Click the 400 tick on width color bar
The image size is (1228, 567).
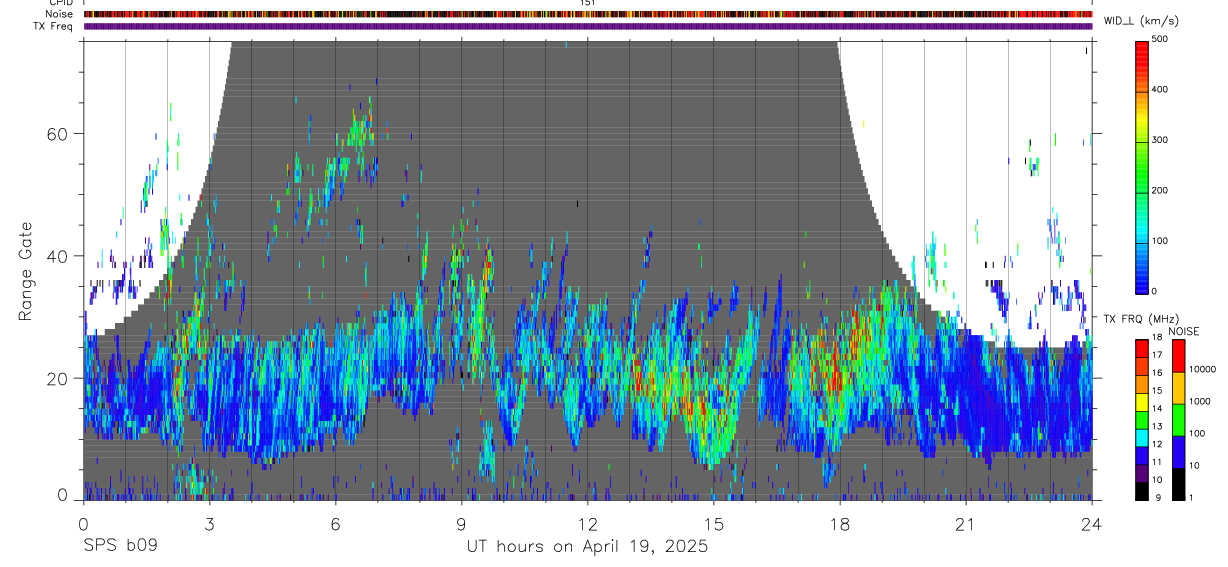(1161, 90)
